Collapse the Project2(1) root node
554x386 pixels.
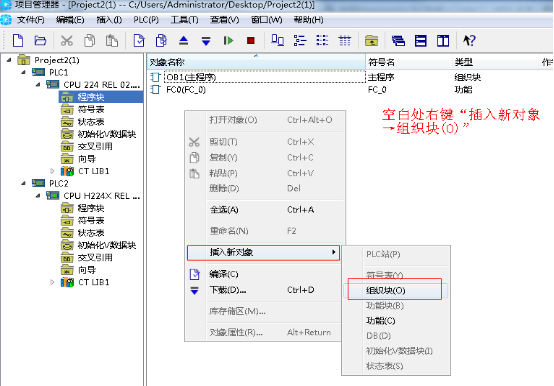coord(9,60)
